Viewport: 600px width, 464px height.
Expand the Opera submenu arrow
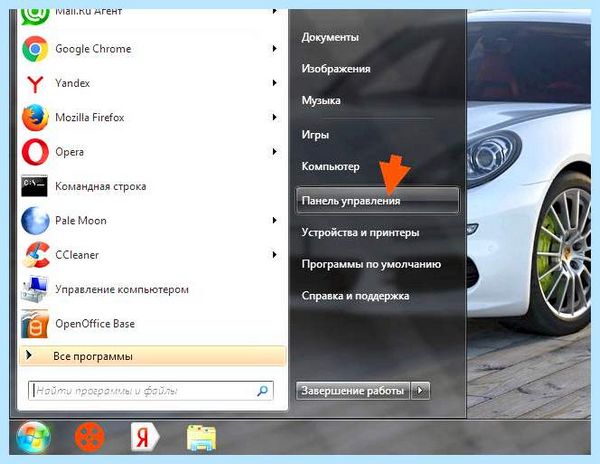click(x=274, y=152)
